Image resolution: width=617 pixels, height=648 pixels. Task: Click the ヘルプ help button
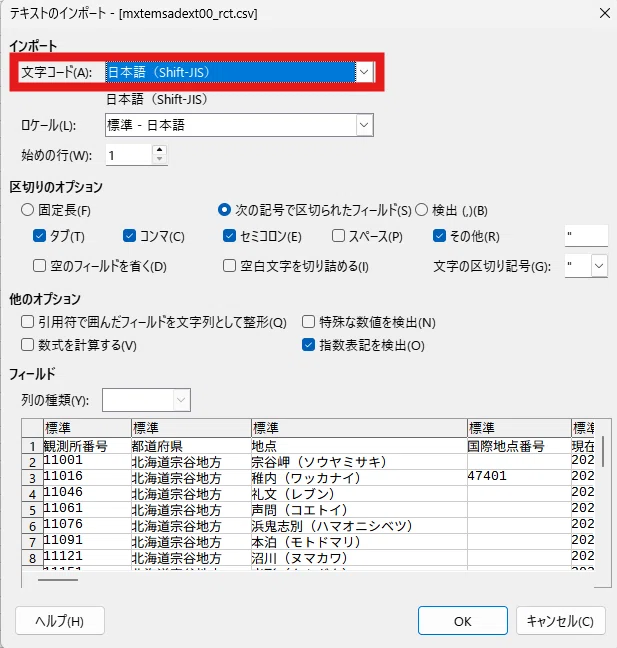60,621
